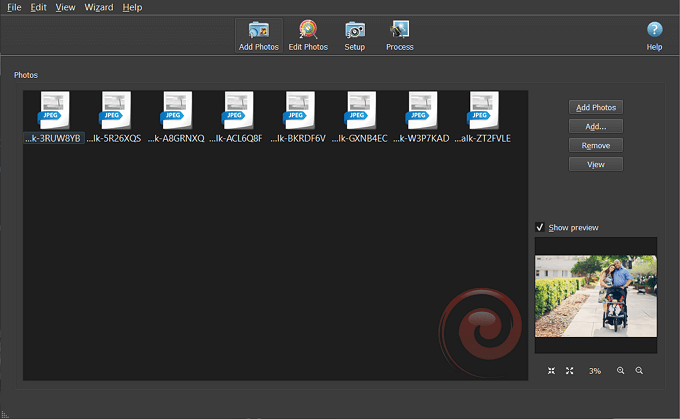This screenshot has height=419, width=680.
Task: Select the JPEG file ending in A8GRNXQ
Action: [x=176, y=117]
